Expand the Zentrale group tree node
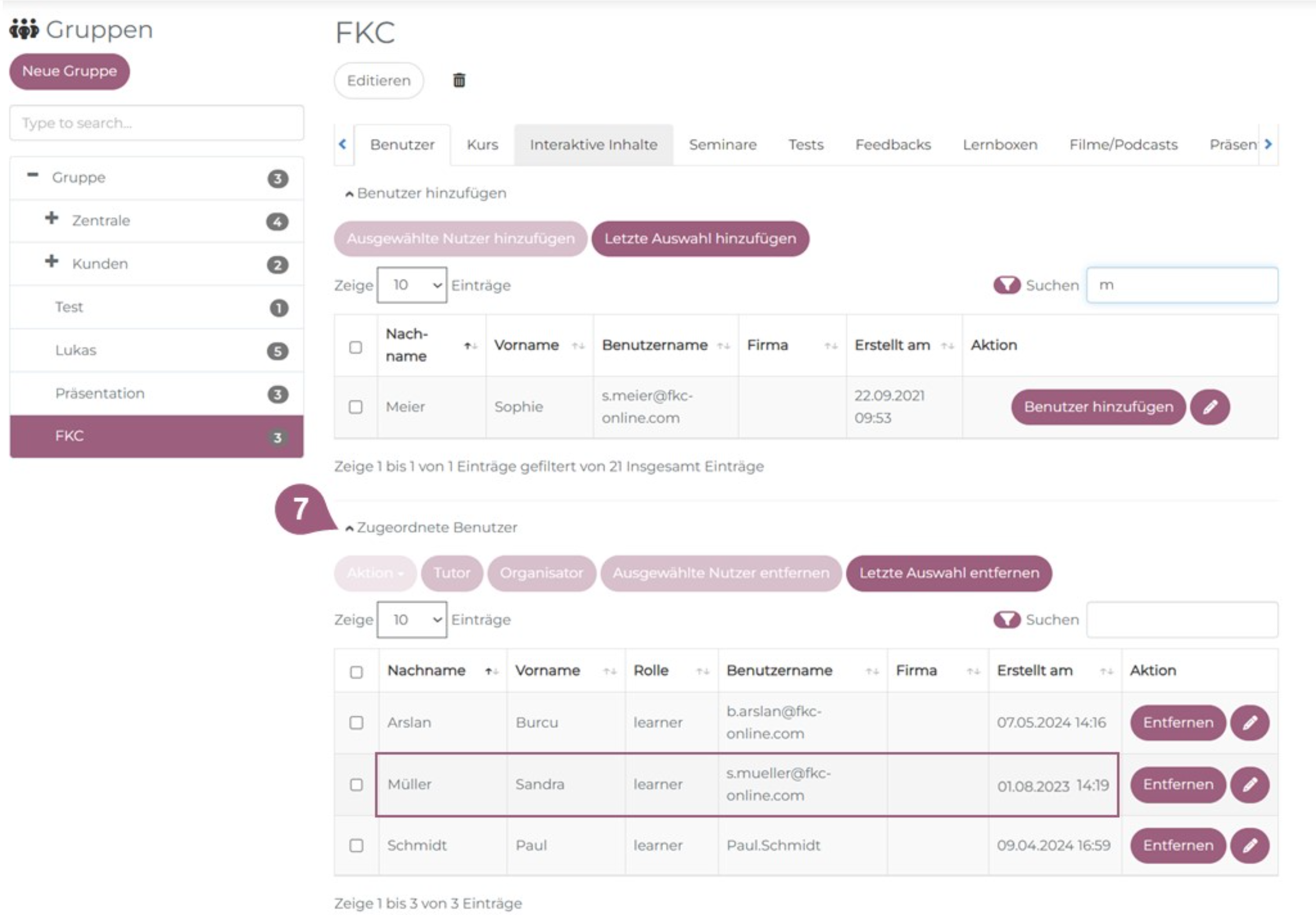The image size is (1316, 915). pyautogui.click(x=52, y=218)
